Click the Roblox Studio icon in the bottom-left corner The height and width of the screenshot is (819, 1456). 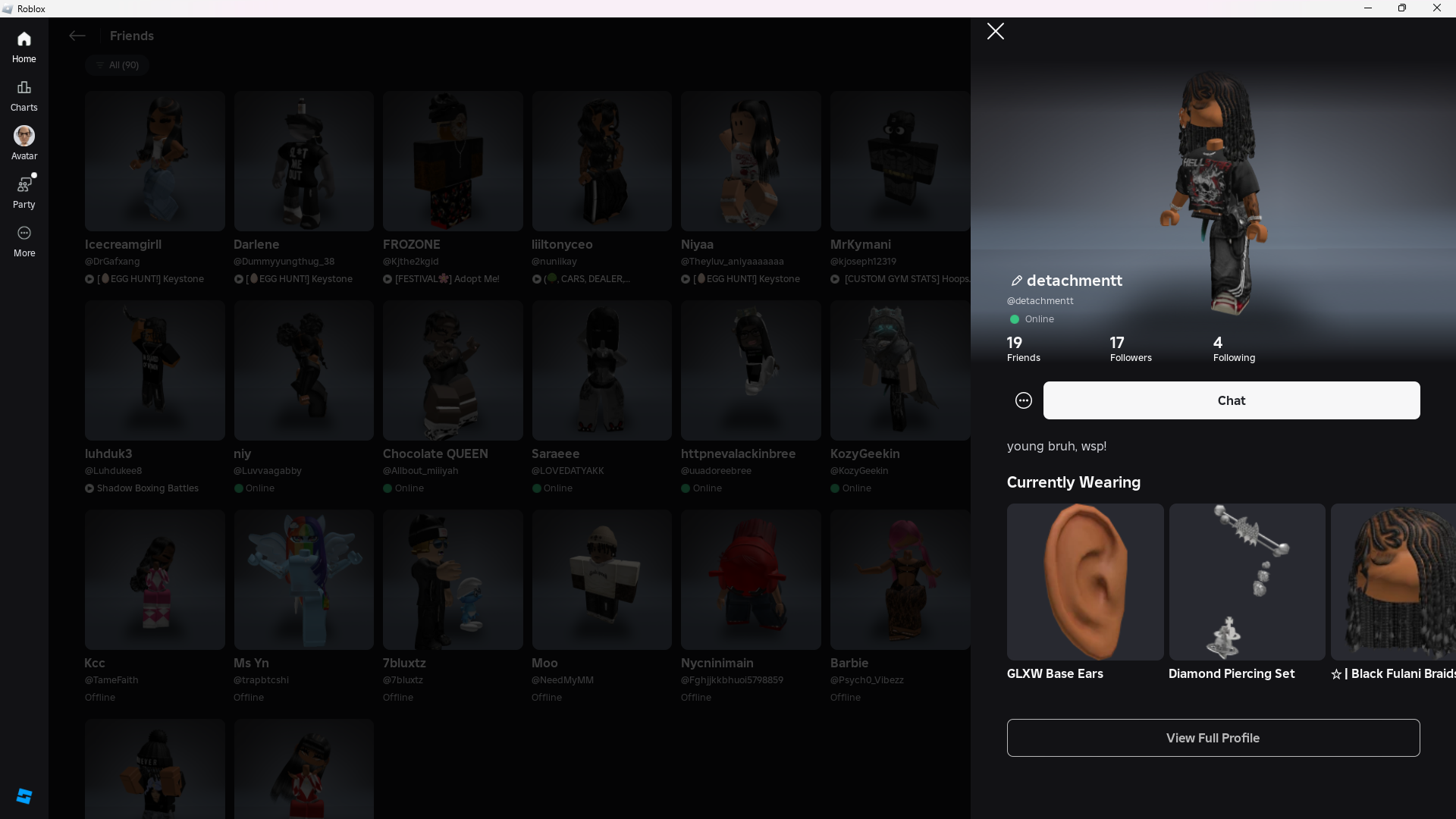pos(24,795)
